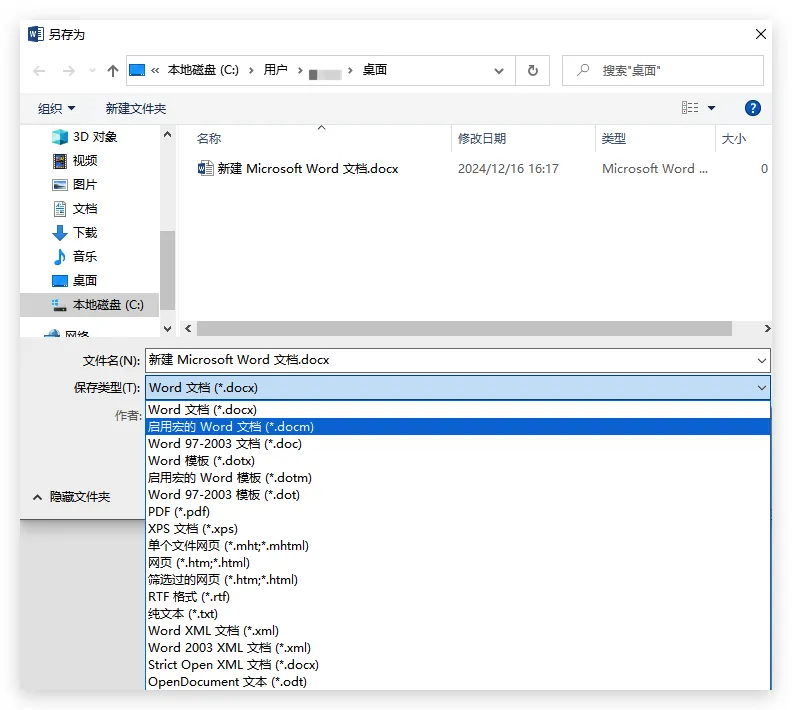Image resolution: width=792 pixels, height=710 pixels.
Task: Choose 单个文件网页 (*.mht;*.mhtml)
Action: (x=458, y=546)
